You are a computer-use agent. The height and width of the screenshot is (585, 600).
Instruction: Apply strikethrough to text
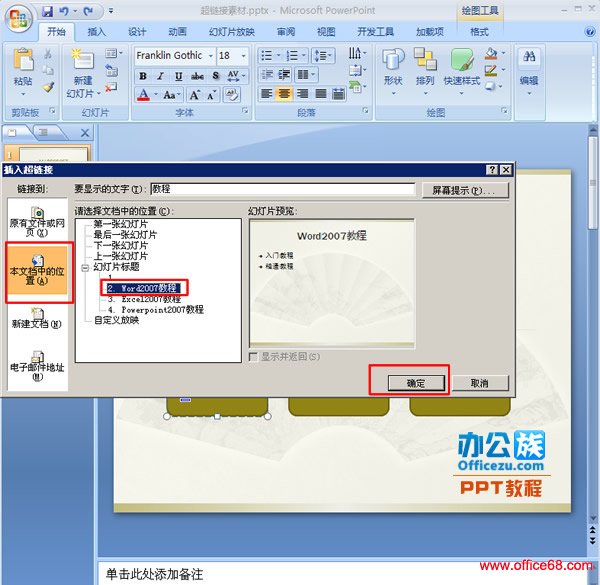197,76
